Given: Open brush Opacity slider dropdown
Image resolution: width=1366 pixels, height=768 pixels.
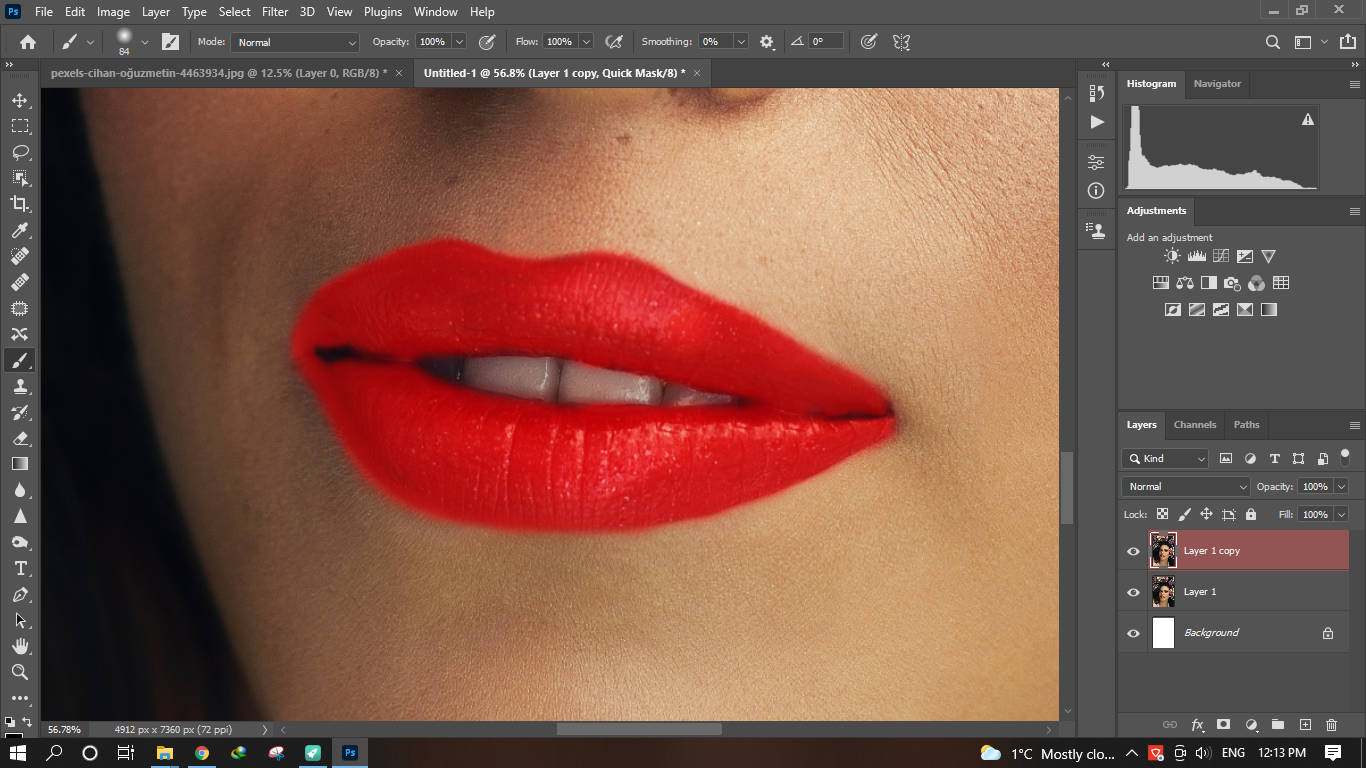Looking at the screenshot, I should tap(459, 42).
